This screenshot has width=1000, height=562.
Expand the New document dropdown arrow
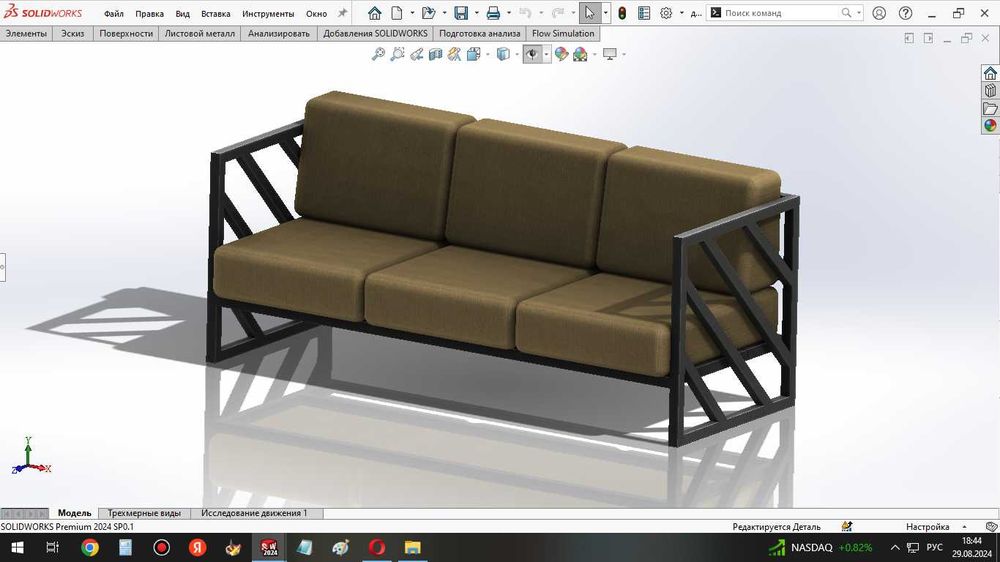(412, 13)
